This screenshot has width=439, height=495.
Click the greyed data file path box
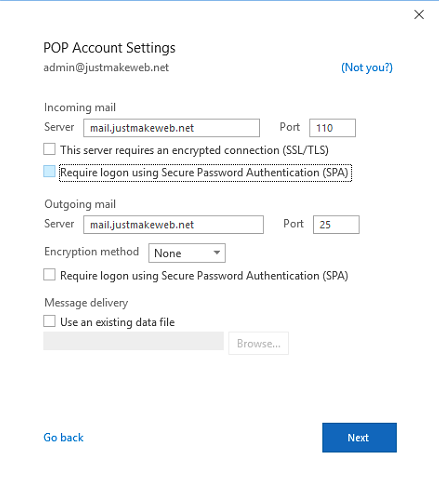click(x=133, y=341)
